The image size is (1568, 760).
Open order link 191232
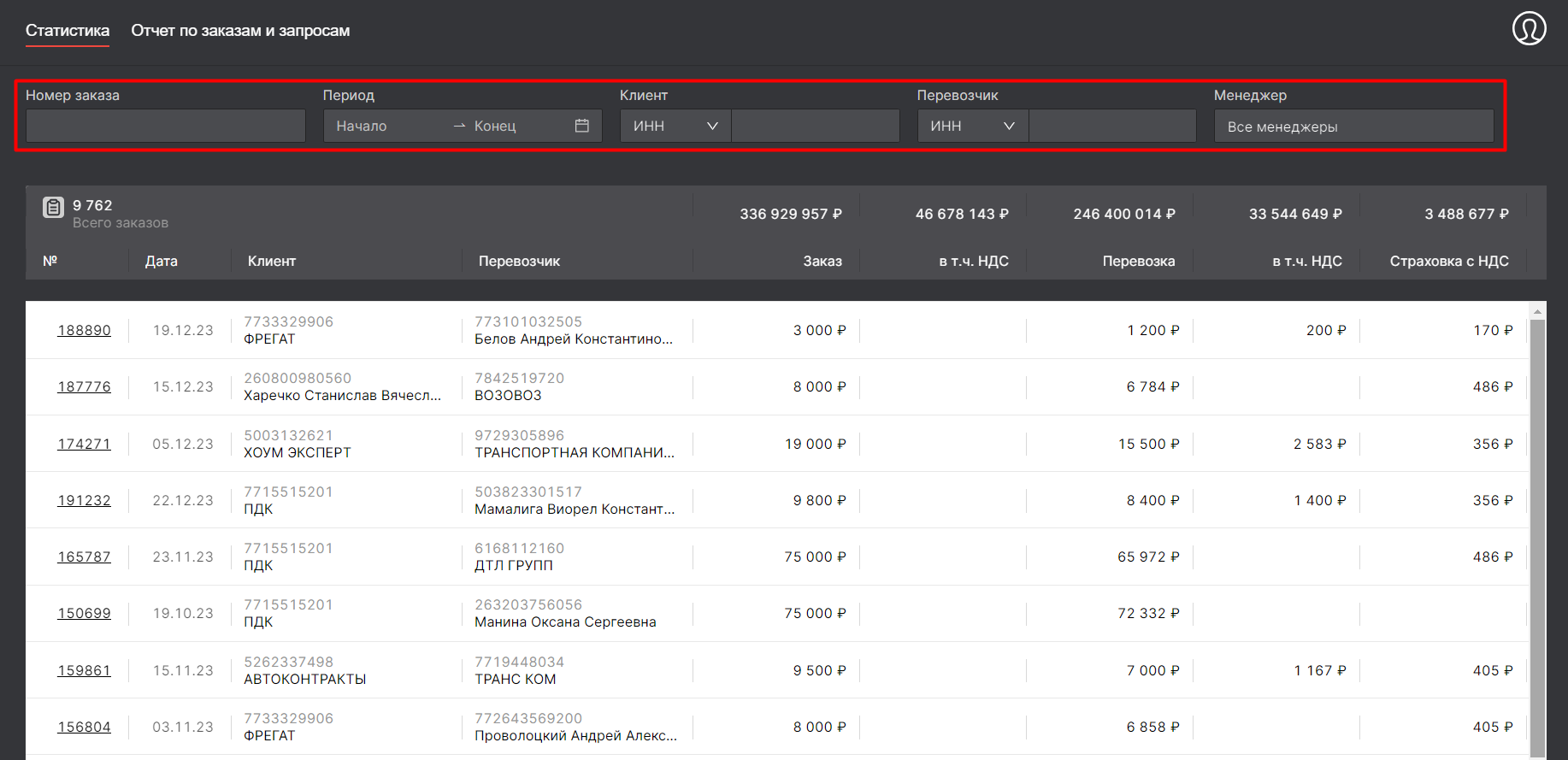click(x=84, y=500)
